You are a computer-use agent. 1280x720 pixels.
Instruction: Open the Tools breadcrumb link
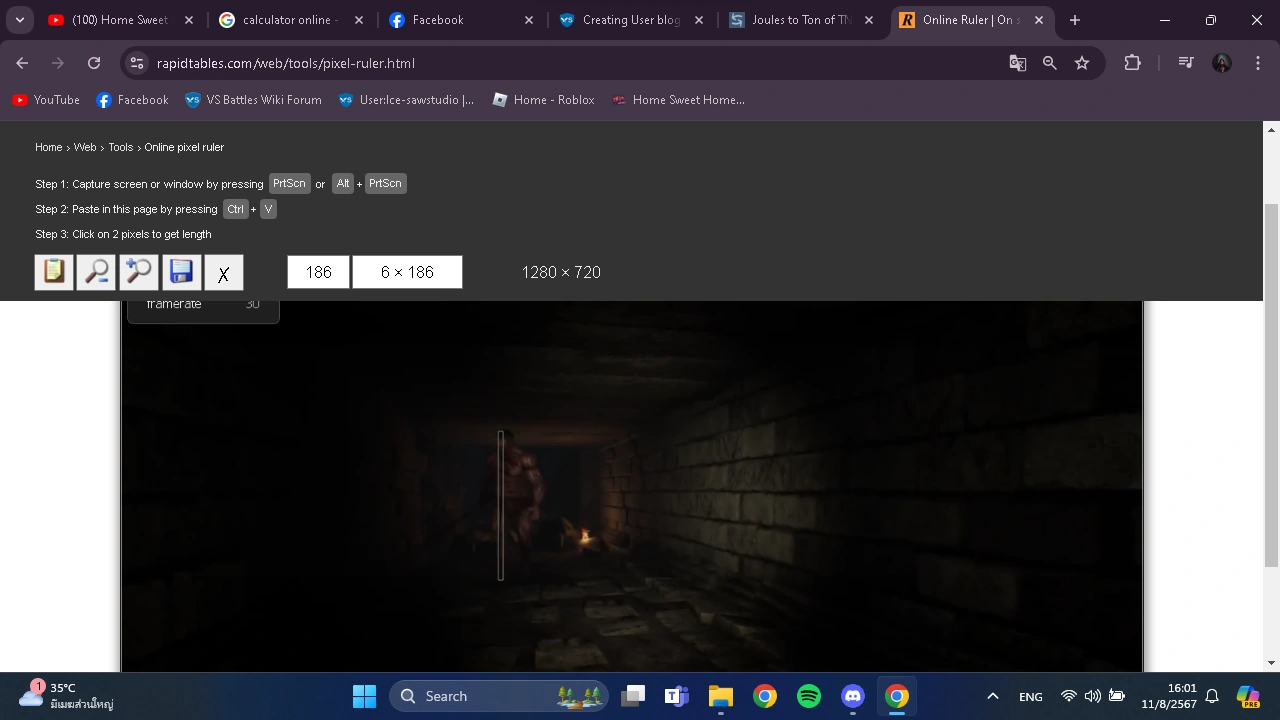pyautogui.click(x=121, y=147)
